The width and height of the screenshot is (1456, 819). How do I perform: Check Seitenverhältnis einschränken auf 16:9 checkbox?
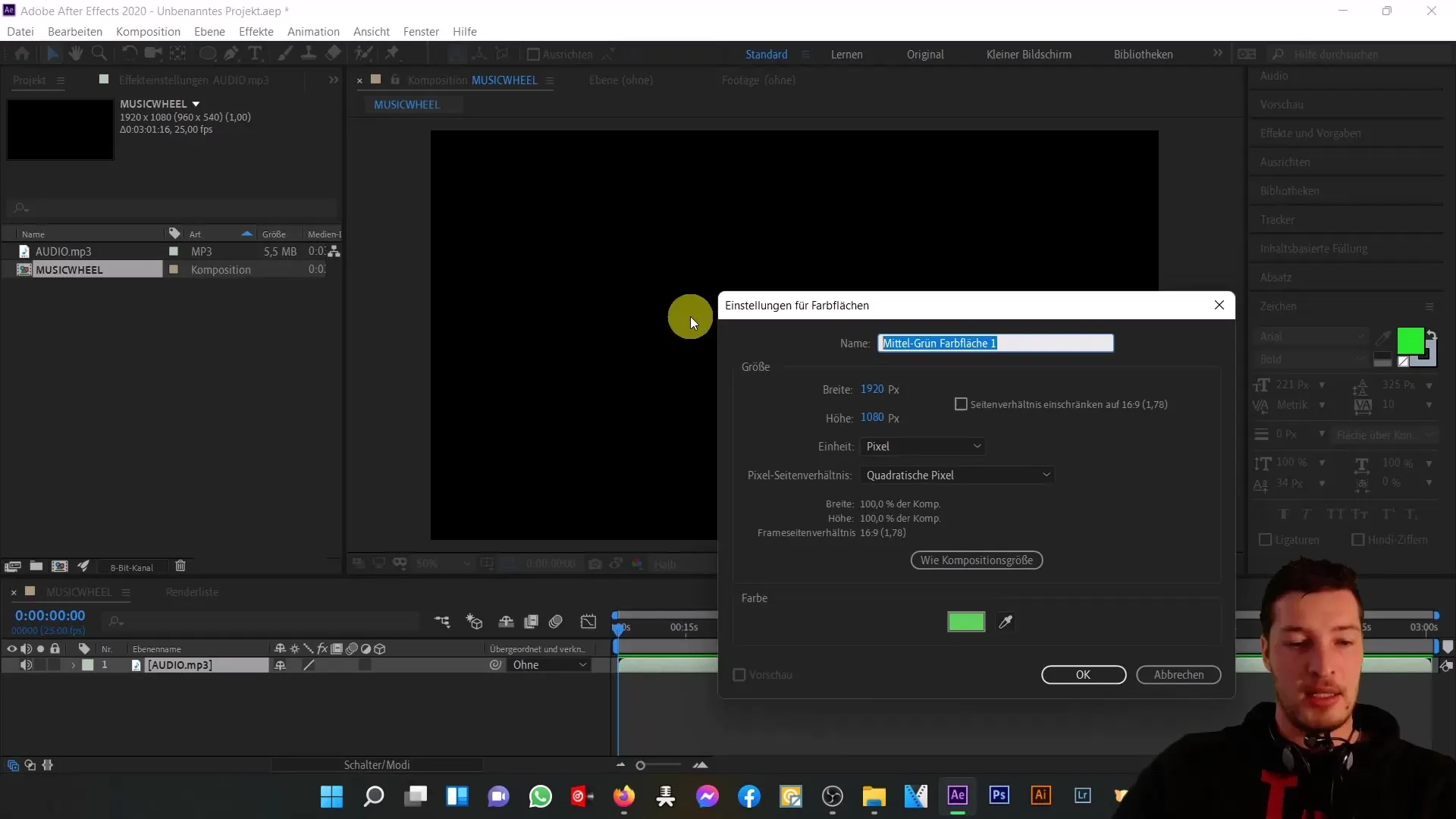[x=961, y=404]
